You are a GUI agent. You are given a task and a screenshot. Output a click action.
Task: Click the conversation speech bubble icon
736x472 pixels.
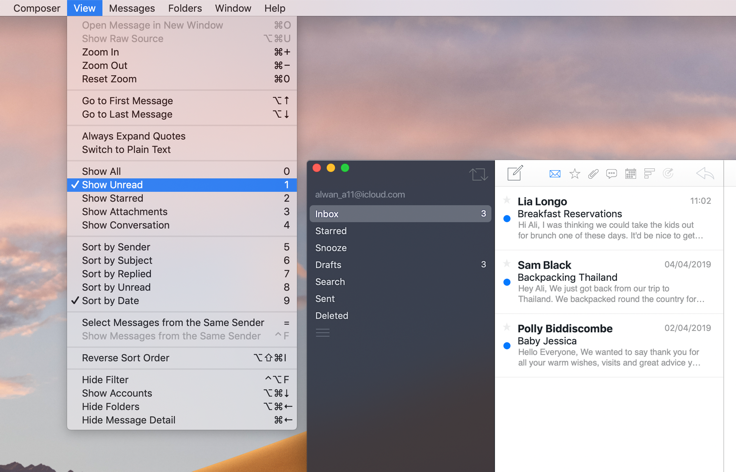click(612, 174)
